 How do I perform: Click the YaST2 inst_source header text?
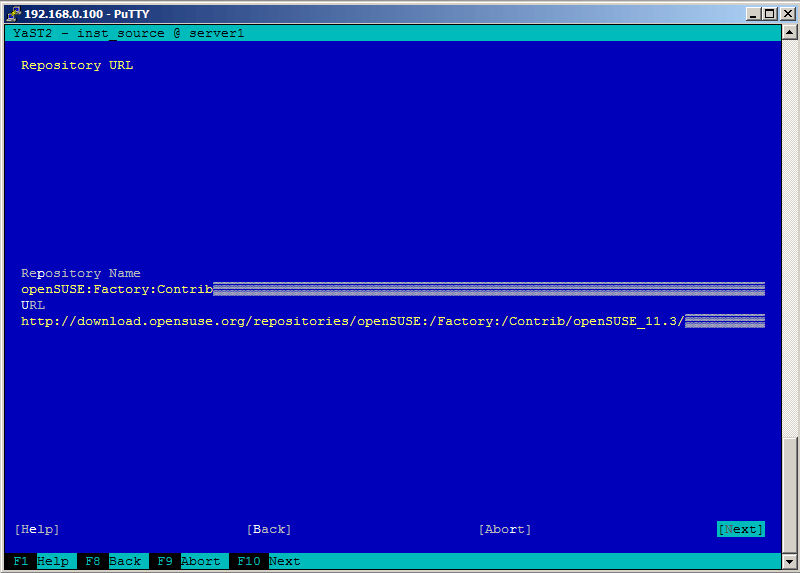pyautogui.click(x=129, y=33)
